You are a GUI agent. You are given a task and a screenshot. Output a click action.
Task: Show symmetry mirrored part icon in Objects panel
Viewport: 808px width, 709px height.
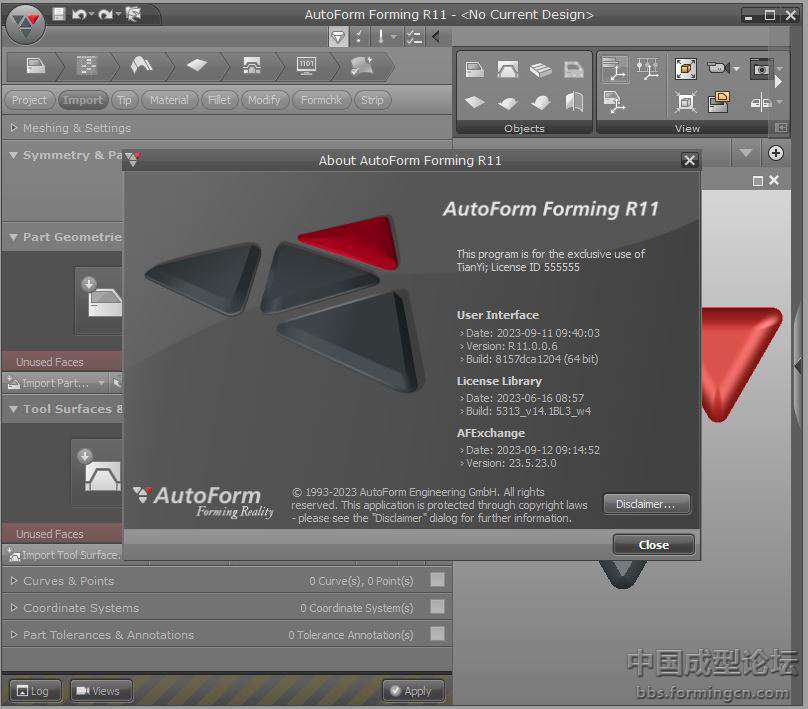click(574, 102)
